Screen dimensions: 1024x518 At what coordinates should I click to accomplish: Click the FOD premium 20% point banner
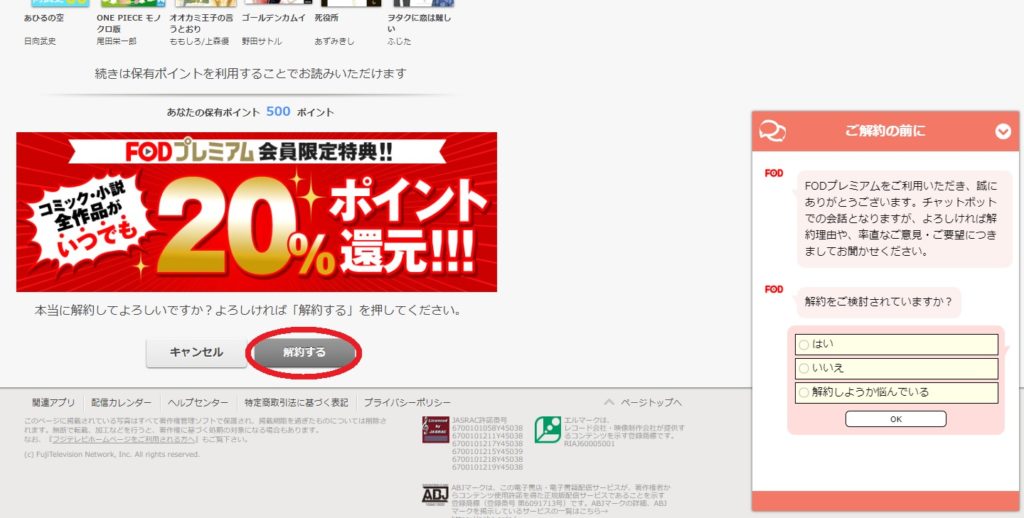coord(257,212)
